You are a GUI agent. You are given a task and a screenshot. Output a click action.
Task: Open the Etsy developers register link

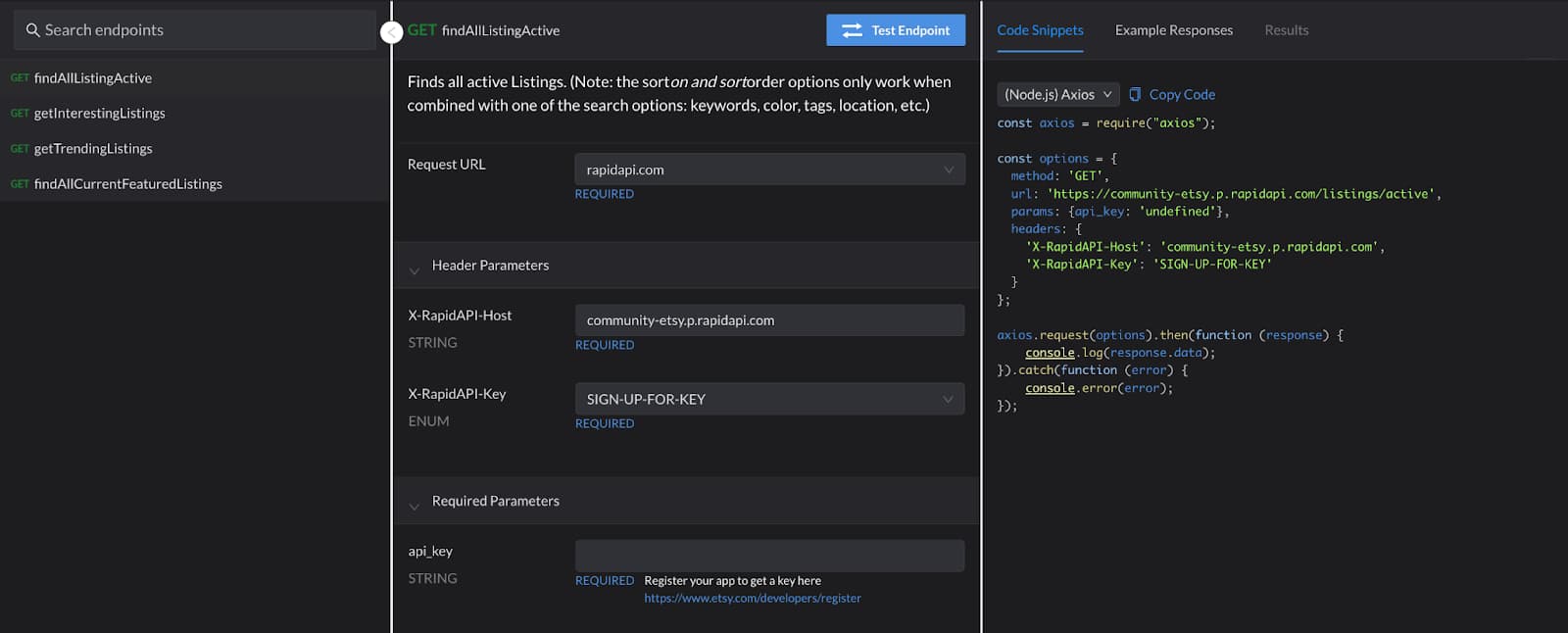[752, 598]
